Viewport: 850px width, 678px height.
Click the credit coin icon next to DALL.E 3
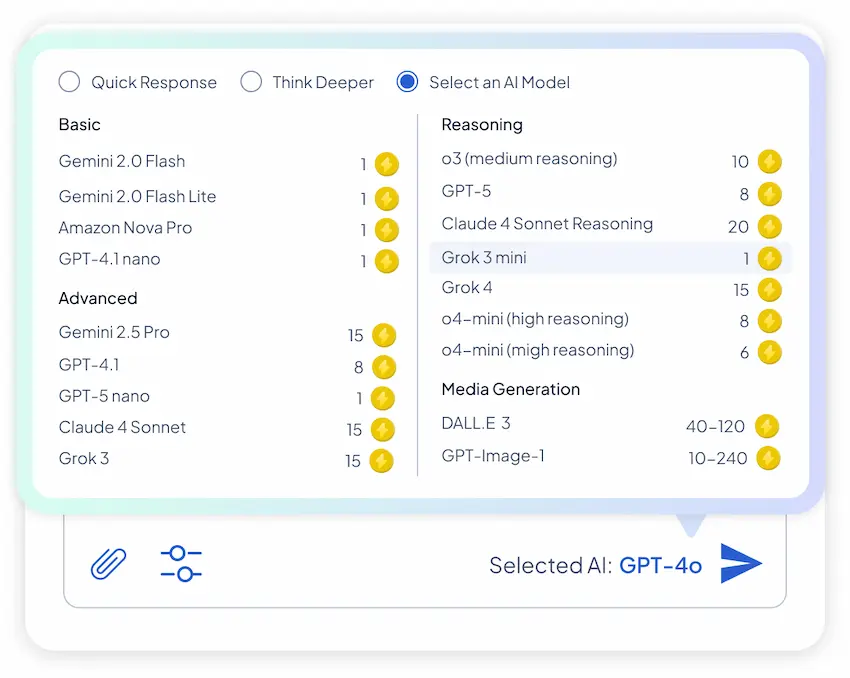pyautogui.click(x=767, y=426)
